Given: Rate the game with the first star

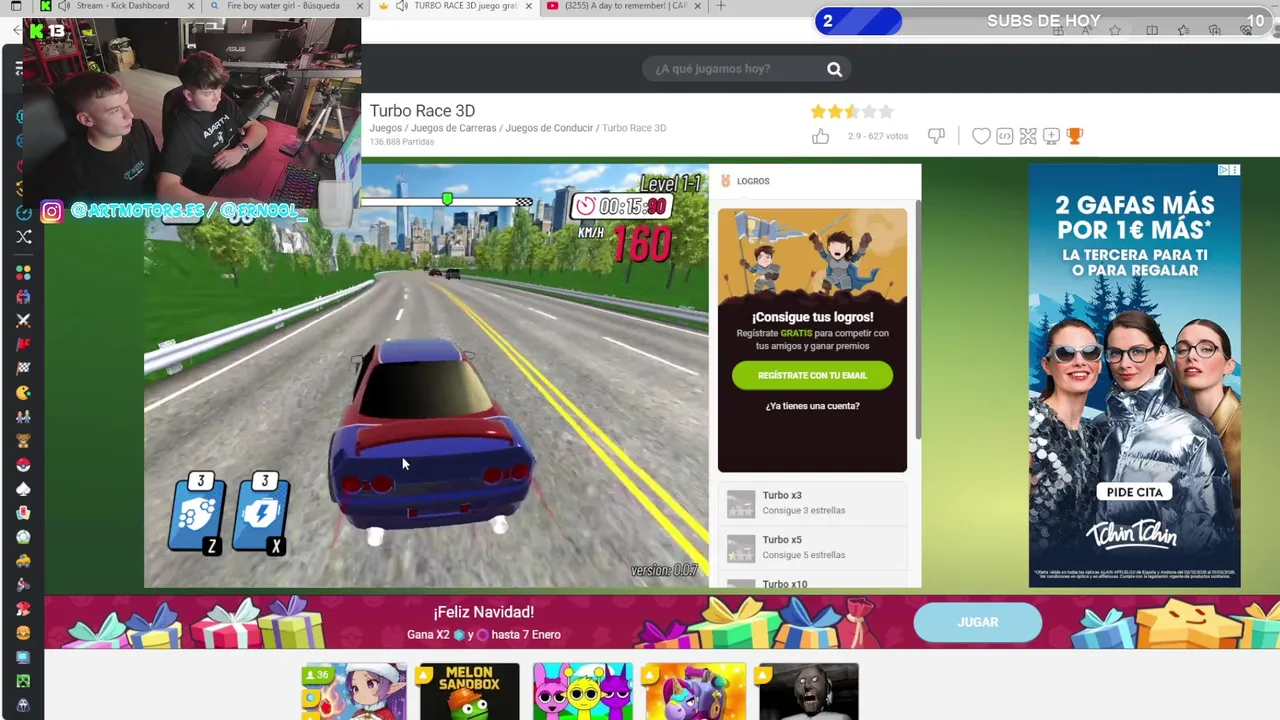Looking at the screenshot, I should click(818, 112).
